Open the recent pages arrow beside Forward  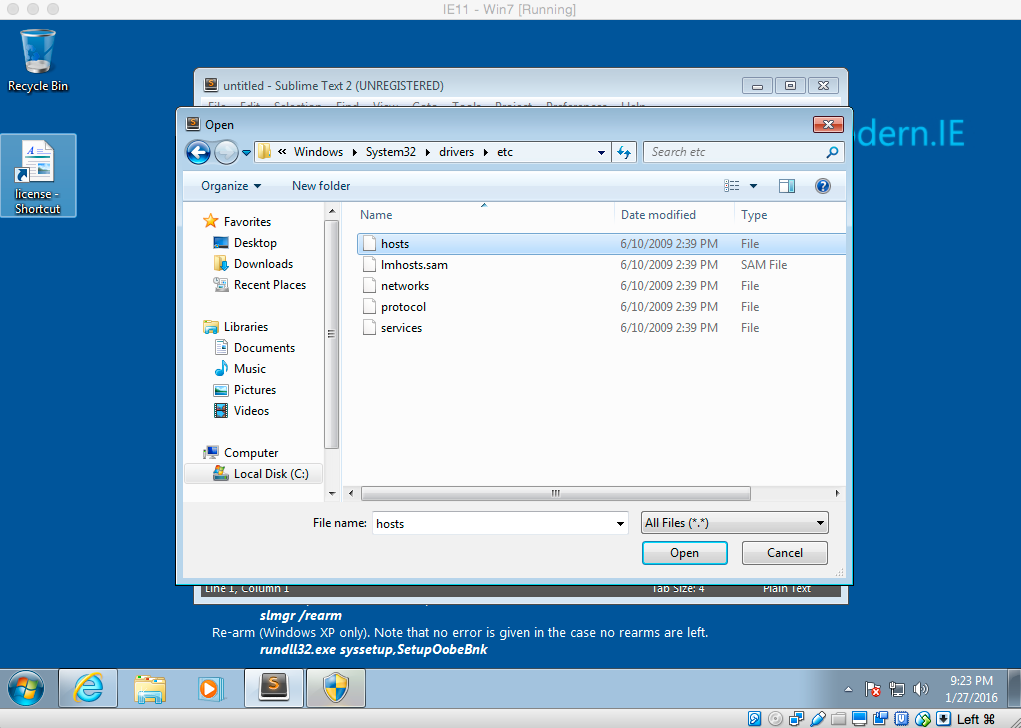coord(246,153)
